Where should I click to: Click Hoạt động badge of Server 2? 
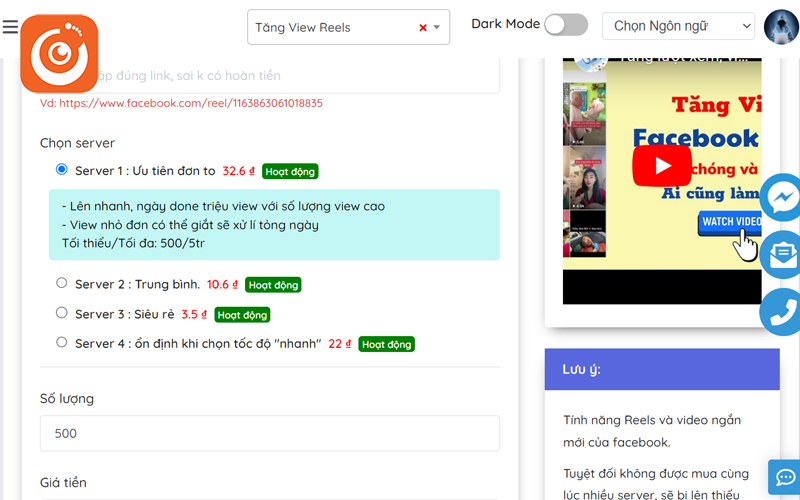[273, 285]
